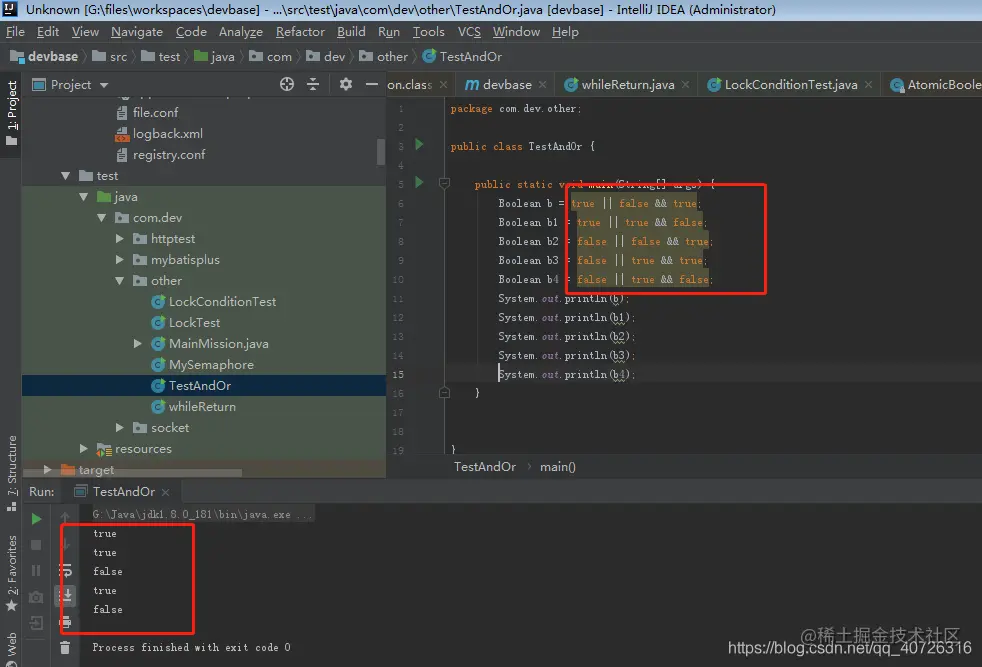982x667 pixels.
Task: Click the Project tree horizontal scrollbar
Action: click(132, 473)
